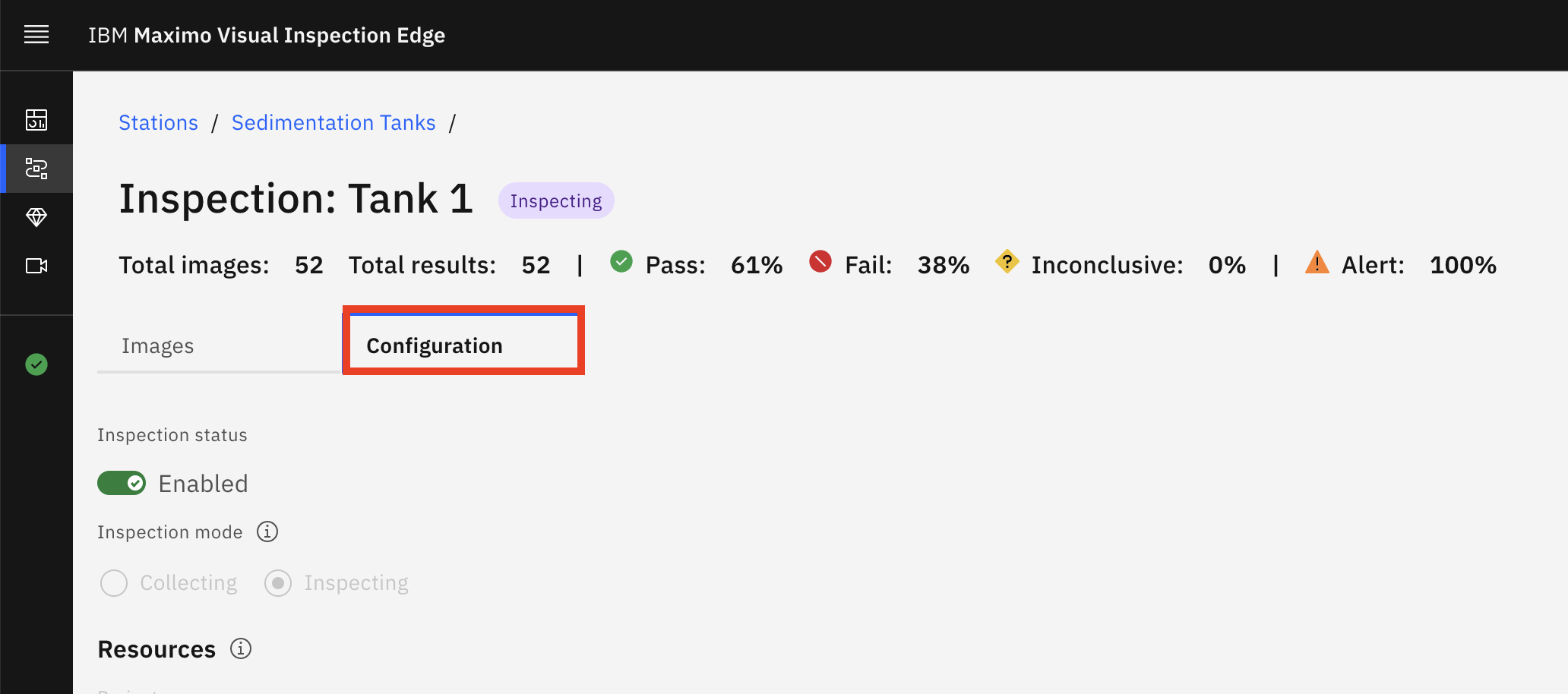The width and height of the screenshot is (1568, 694).
Task: Toggle the Inspection status Enabled switch
Action: pyautogui.click(x=122, y=483)
